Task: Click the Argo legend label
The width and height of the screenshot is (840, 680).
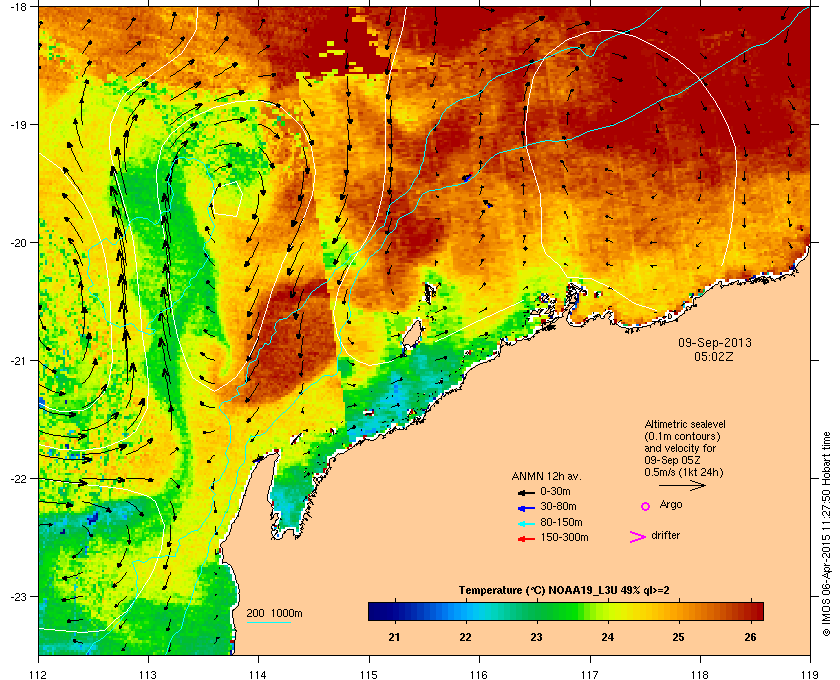Action: point(671,505)
